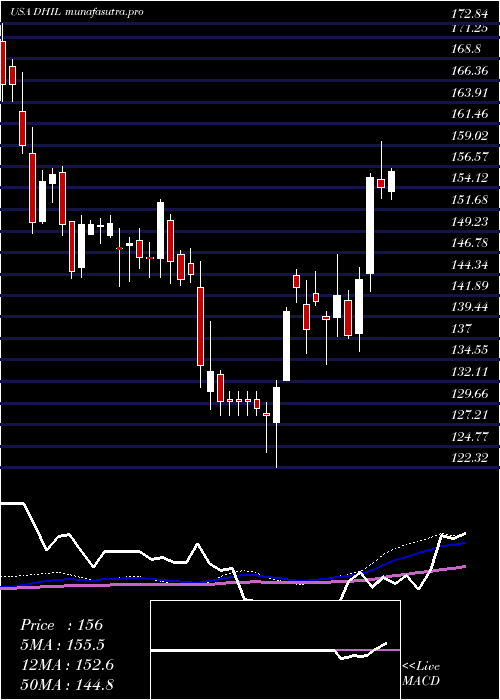Select the 127.21 price axis label
Screen dimensions: 500x700
469,415
